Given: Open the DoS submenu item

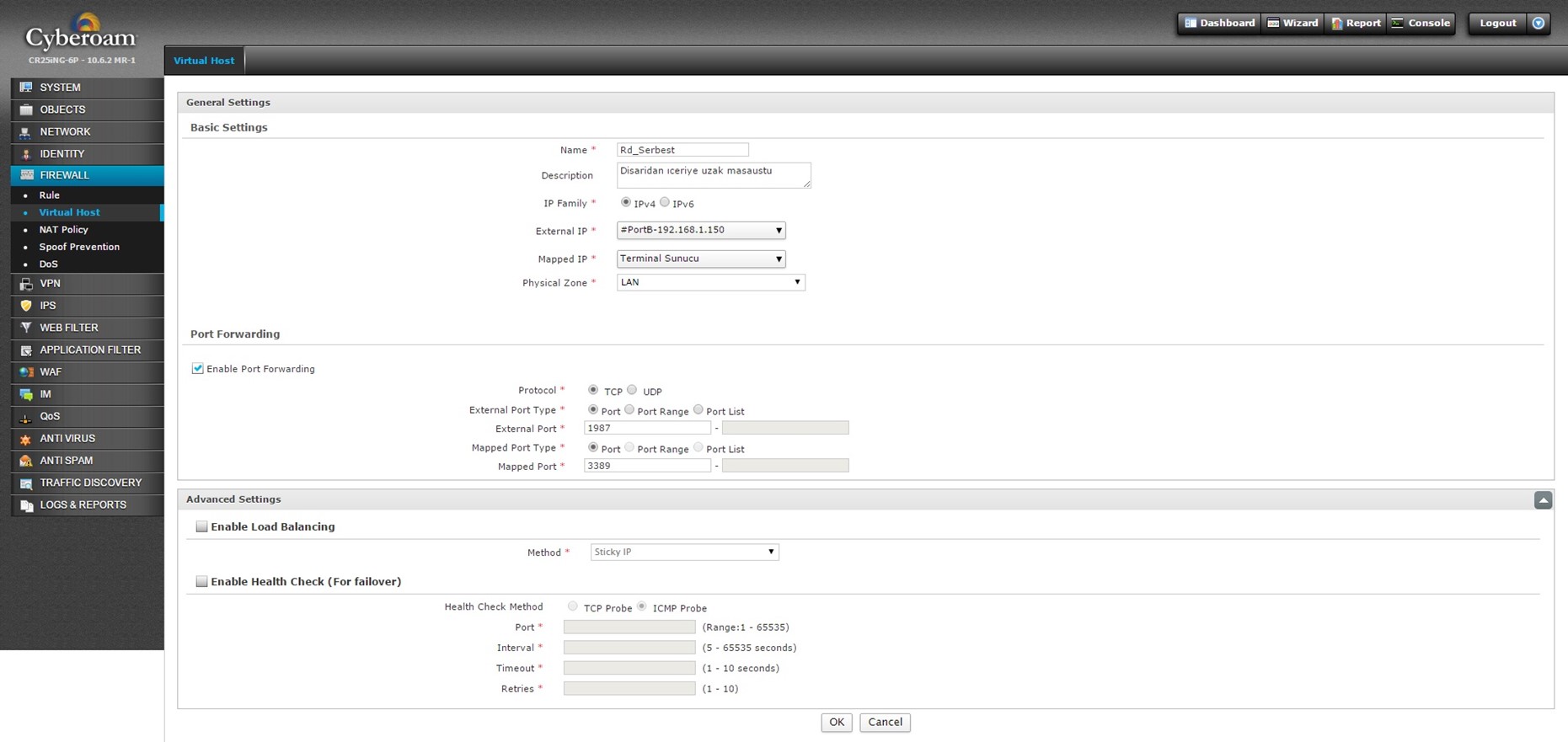Looking at the screenshot, I should [x=48, y=264].
